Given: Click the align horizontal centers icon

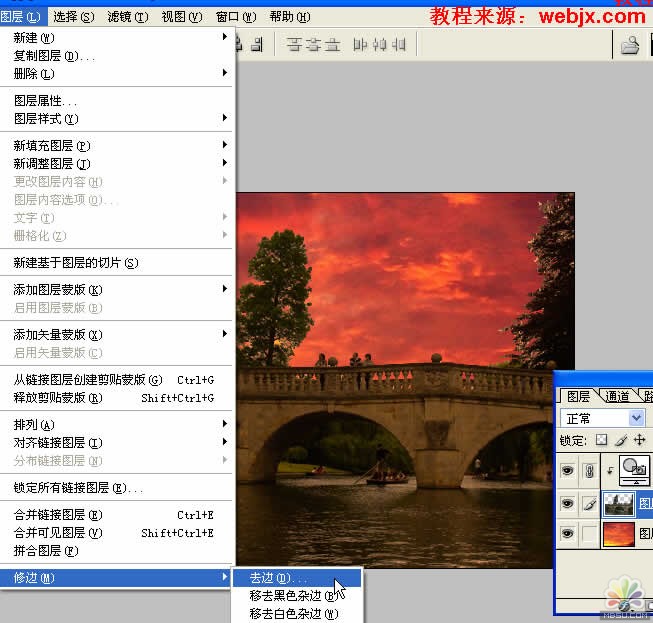Looking at the screenshot, I should [x=379, y=45].
